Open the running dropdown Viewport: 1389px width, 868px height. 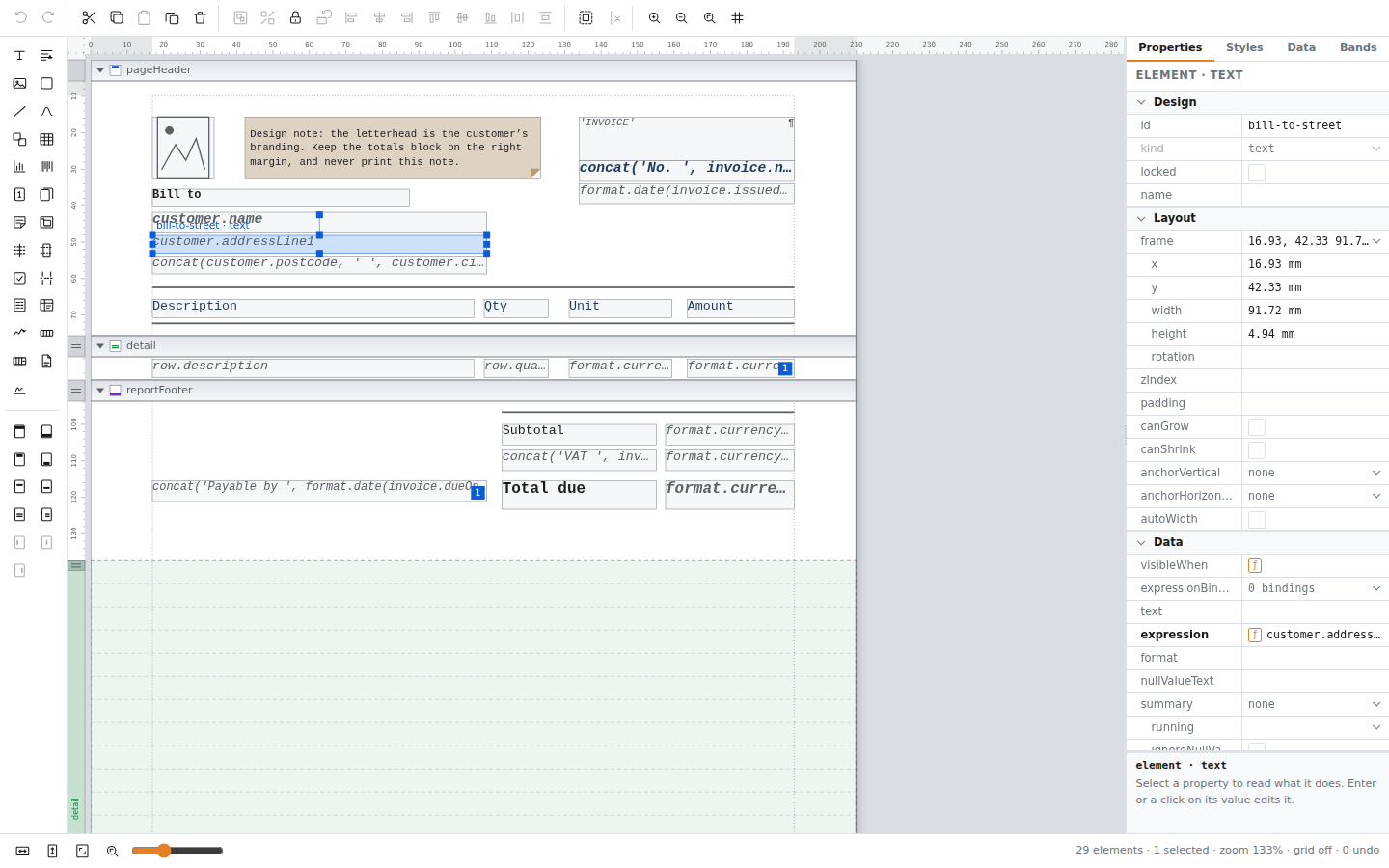coord(1315,727)
